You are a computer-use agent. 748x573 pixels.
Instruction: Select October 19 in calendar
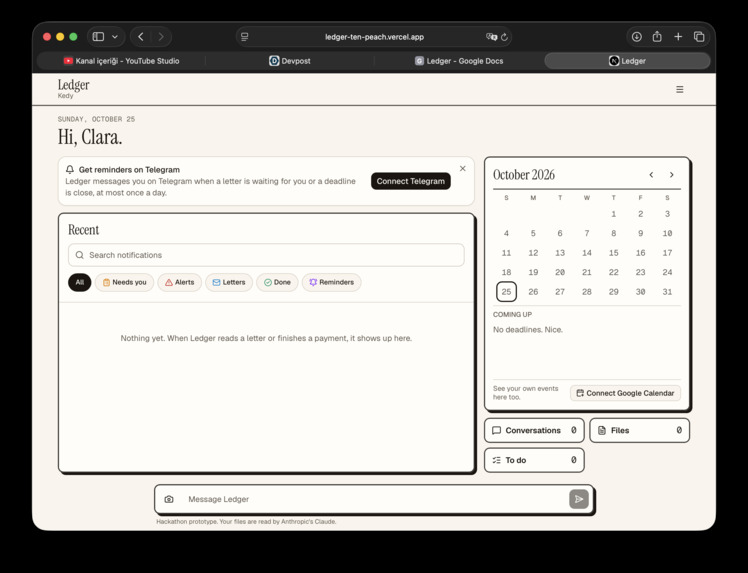[x=533, y=272]
